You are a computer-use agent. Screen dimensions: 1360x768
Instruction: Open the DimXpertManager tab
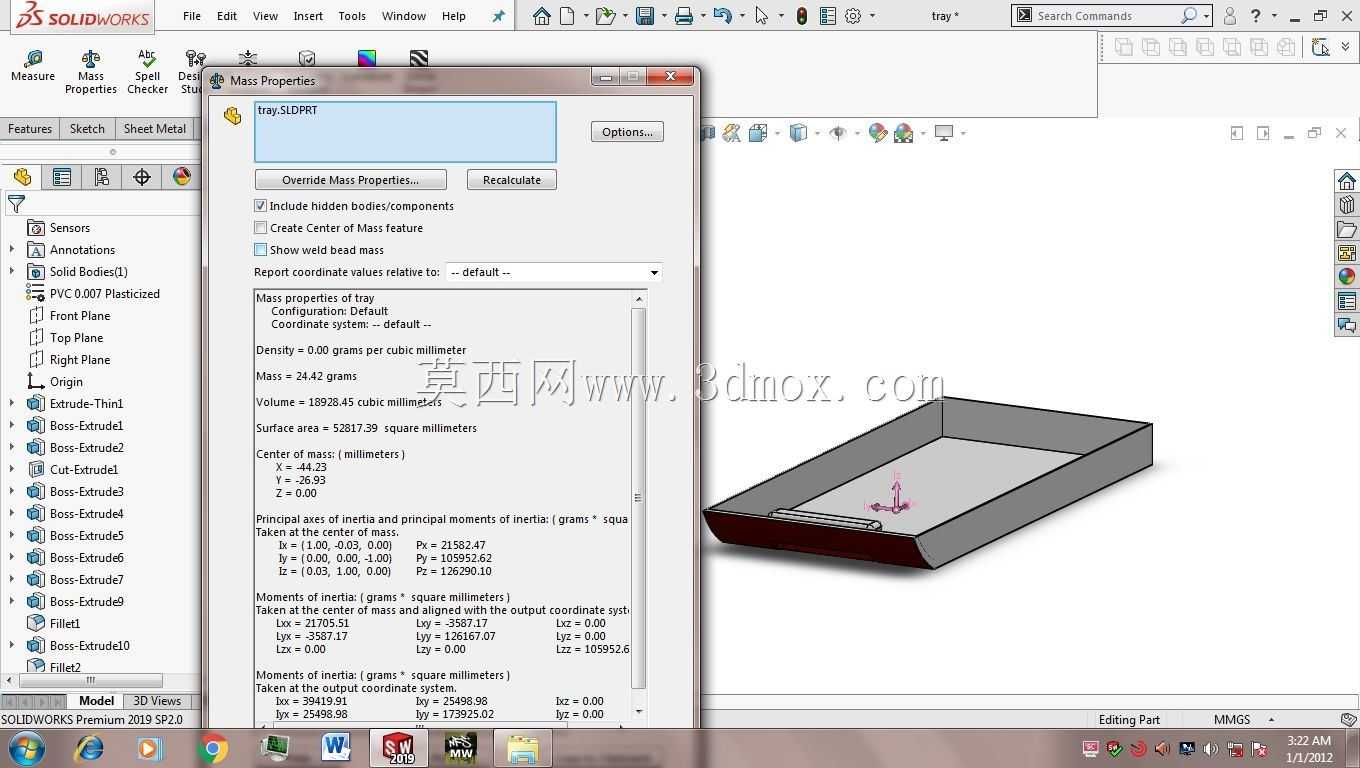[142, 177]
